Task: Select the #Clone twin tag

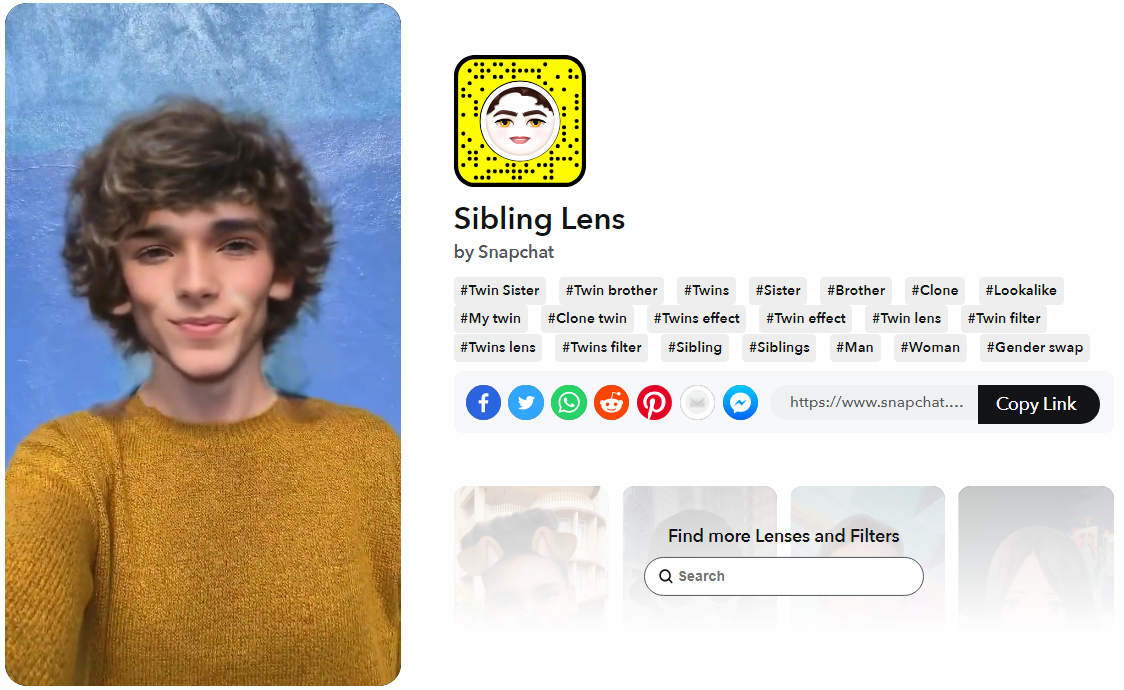Action: [587, 318]
